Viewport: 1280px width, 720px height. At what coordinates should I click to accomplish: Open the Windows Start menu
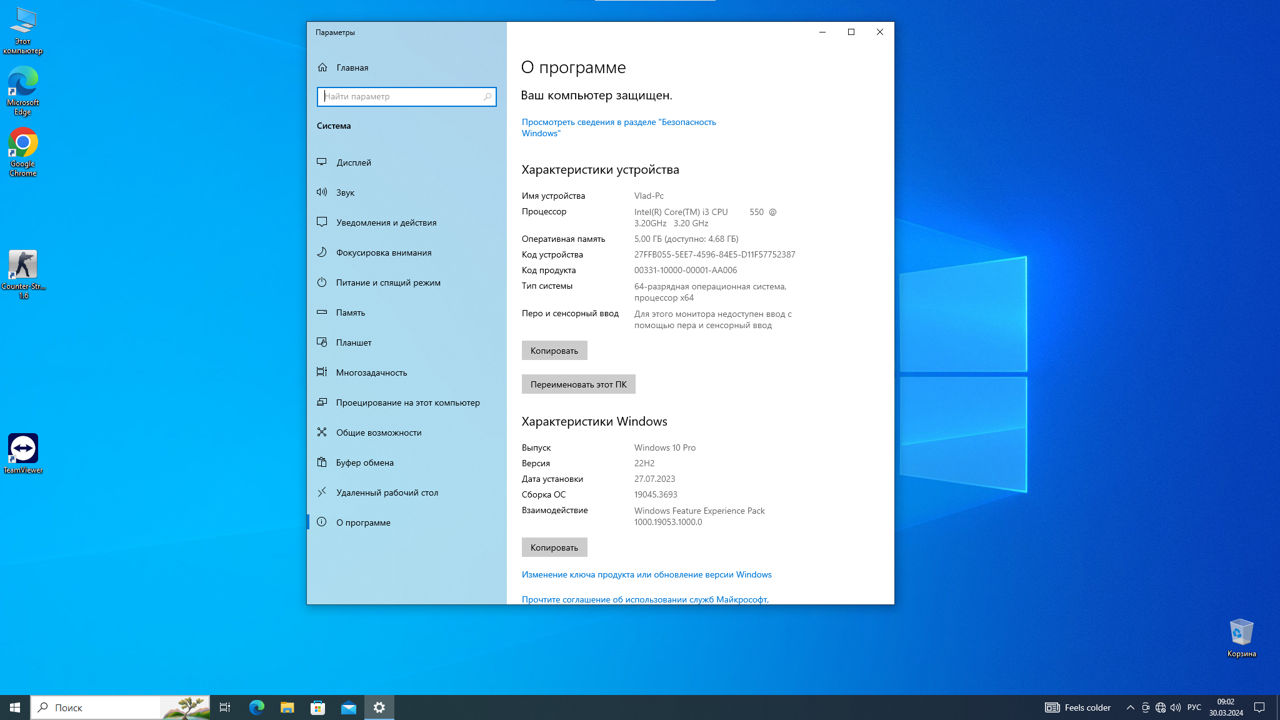pos(15,707)
